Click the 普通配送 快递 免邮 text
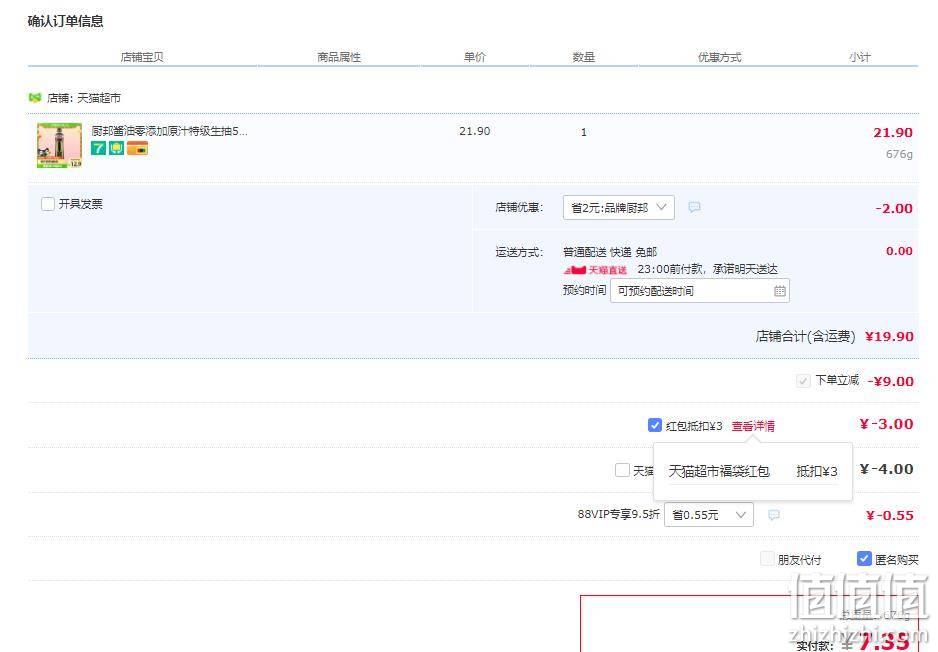 tap(610, 252)
